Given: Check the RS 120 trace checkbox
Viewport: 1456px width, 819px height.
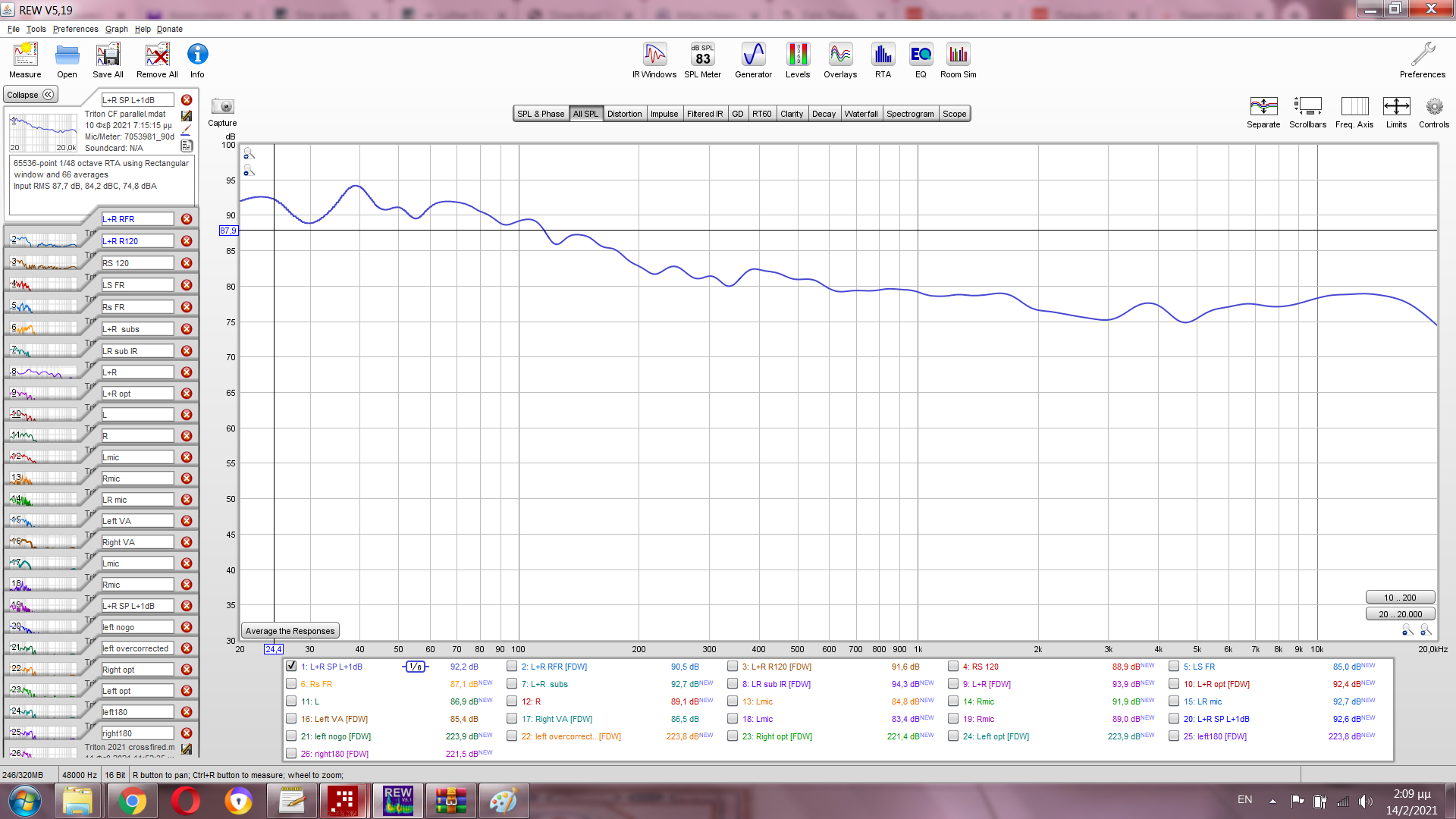Looking at the screenshot, I should pyautogui.click(x=953, y=667).
